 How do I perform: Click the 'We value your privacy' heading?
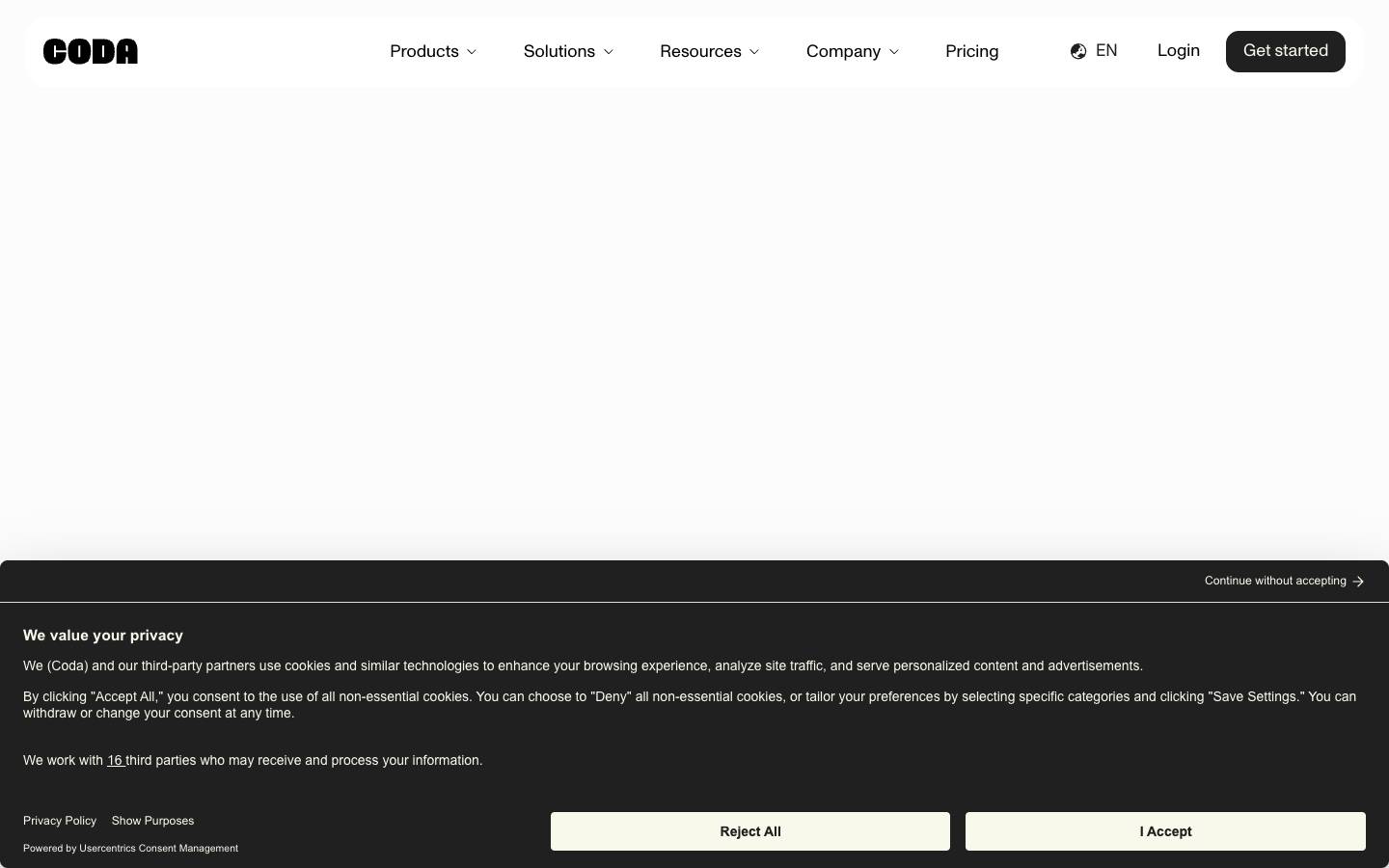pyautogui.click(x=103, y=636)
